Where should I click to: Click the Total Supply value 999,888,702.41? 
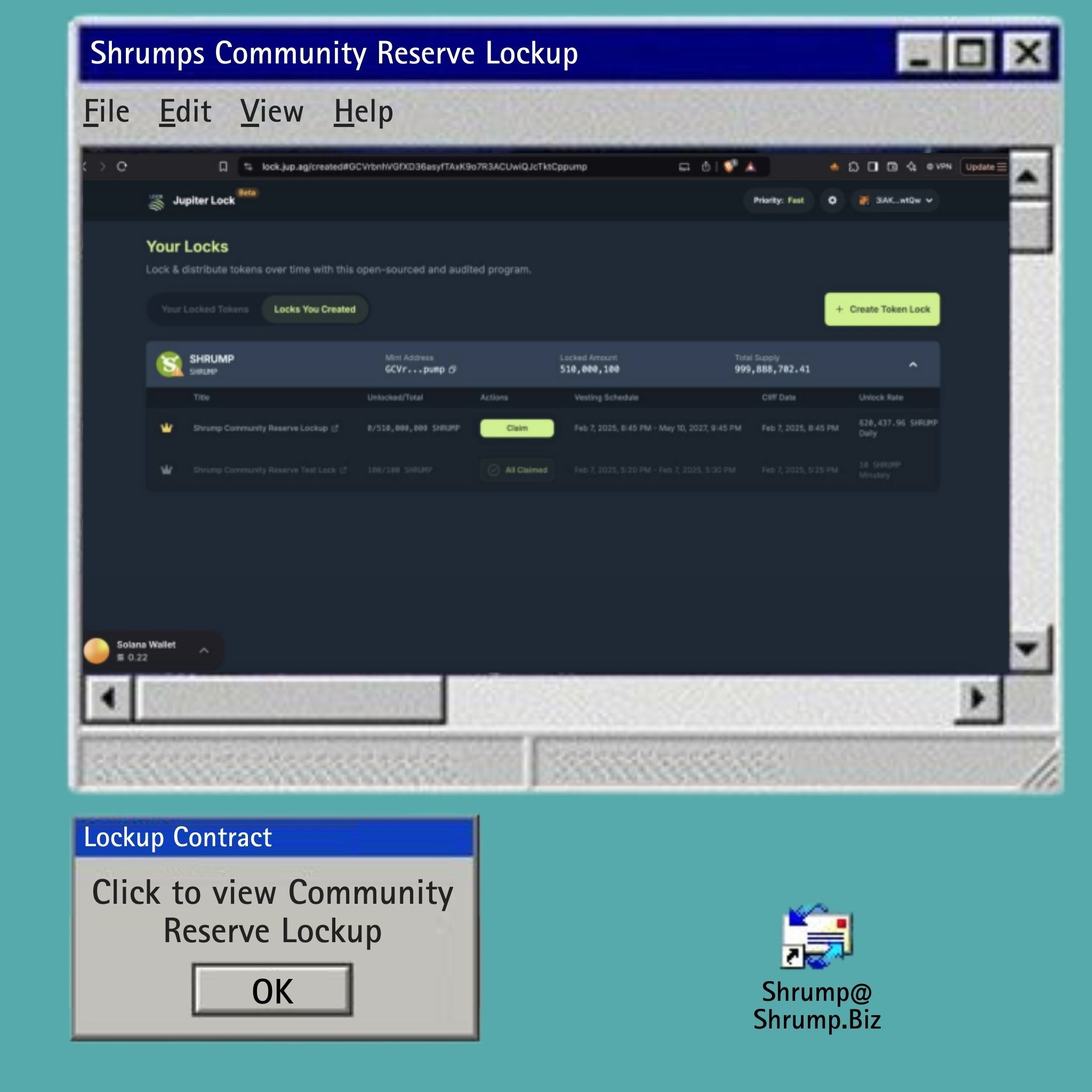(x=772, y=369)
